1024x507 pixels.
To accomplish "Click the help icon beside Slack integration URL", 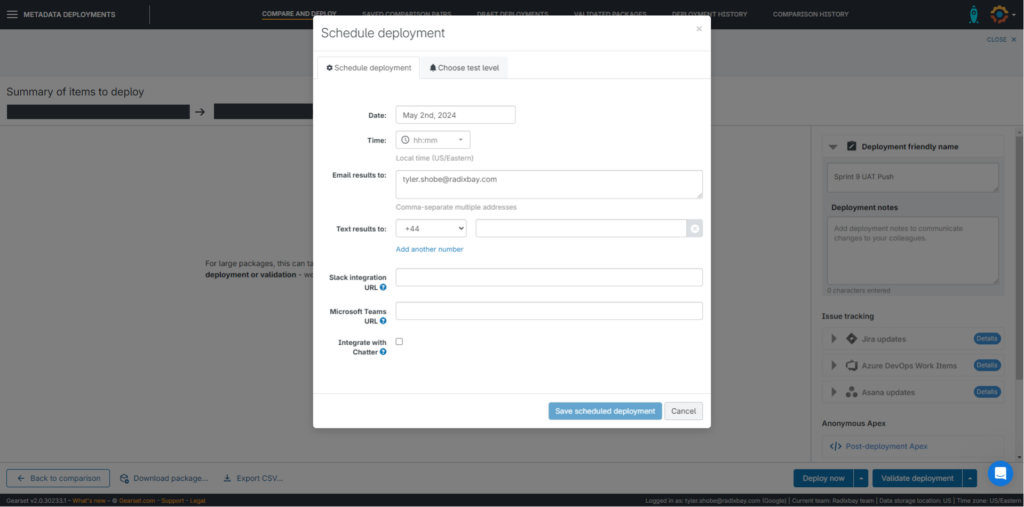I will [x=383, y=287].
